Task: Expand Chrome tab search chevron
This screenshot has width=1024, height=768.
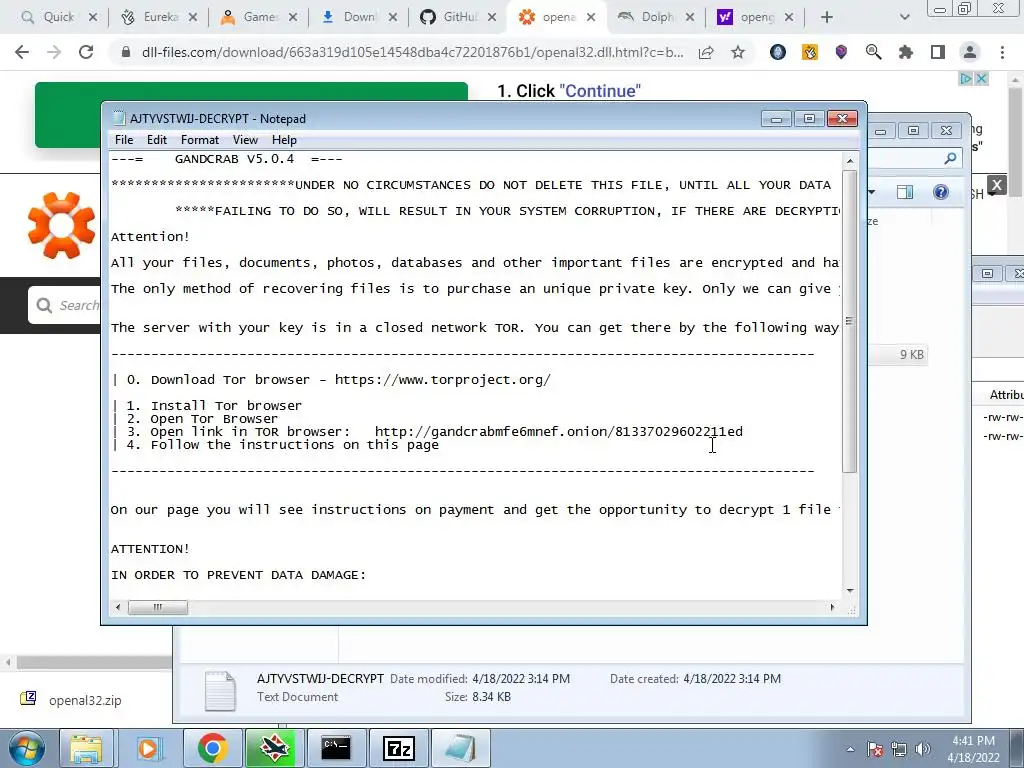Action: point(904,18)
